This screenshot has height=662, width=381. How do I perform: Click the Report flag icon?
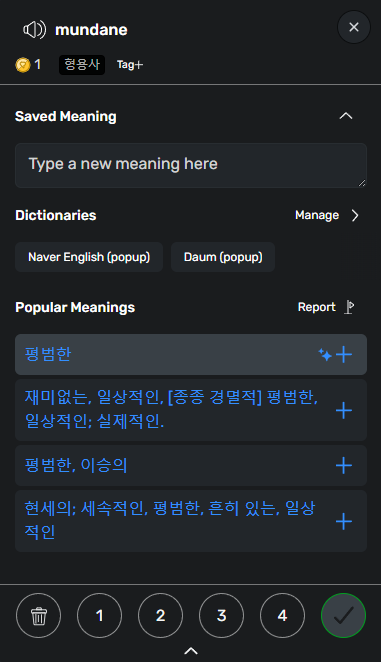[349, 307]
